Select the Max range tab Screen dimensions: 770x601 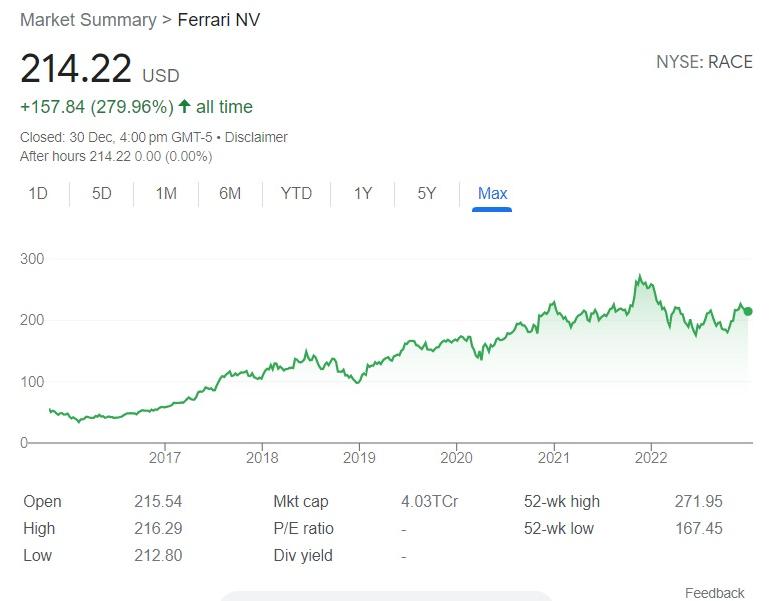492,193
